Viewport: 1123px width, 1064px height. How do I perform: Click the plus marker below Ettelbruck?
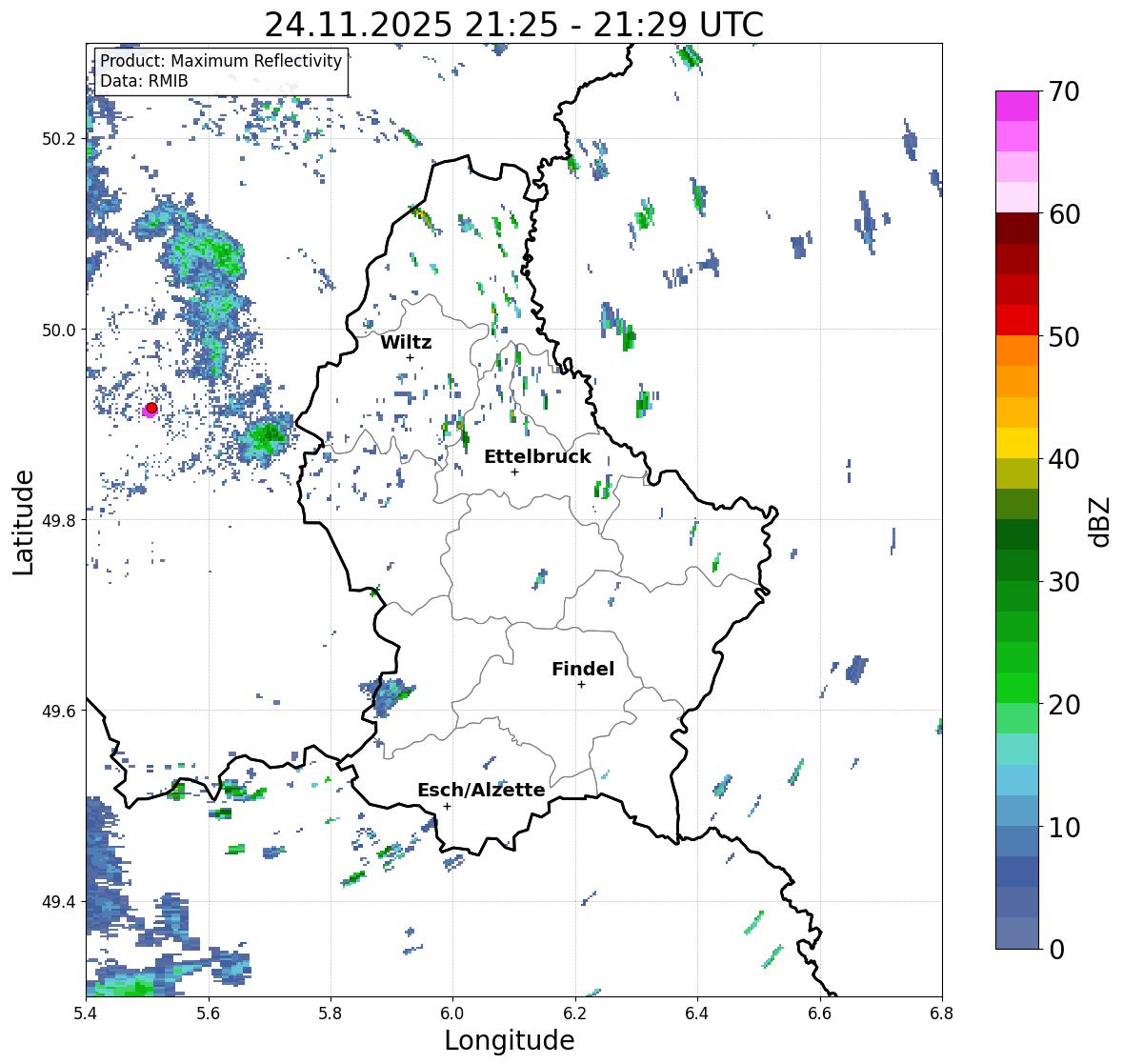pyautogui.click(x=514, y=472)
